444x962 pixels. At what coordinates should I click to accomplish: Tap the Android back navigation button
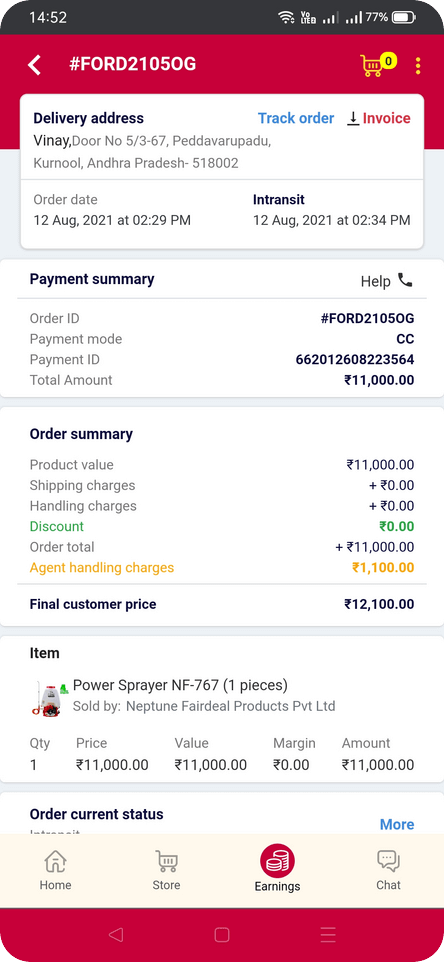click(x=115, y=934)
